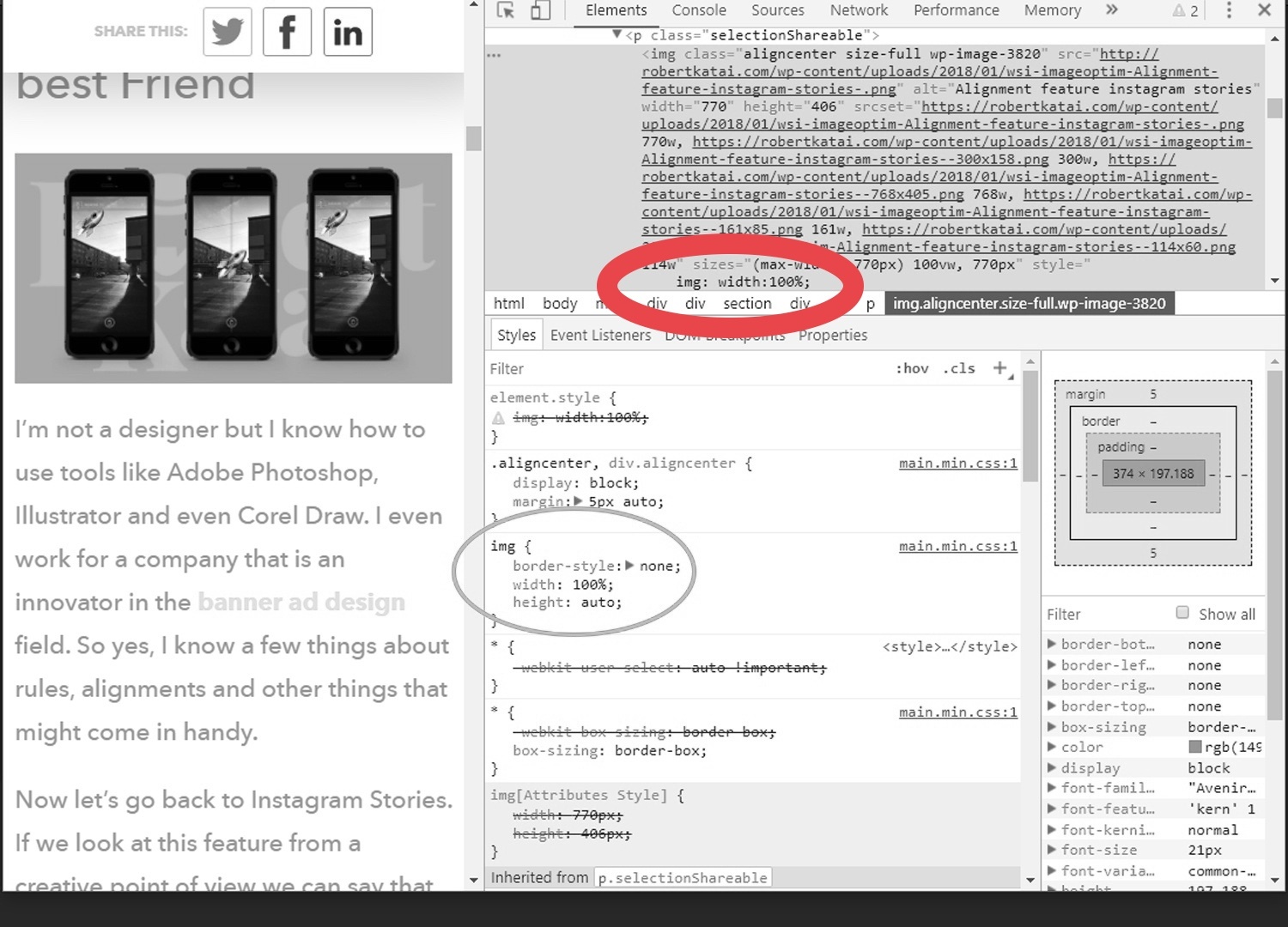Toggle the device toolbar icon
The width and height of the screenshot is (1288, 927).
point(540,10)
